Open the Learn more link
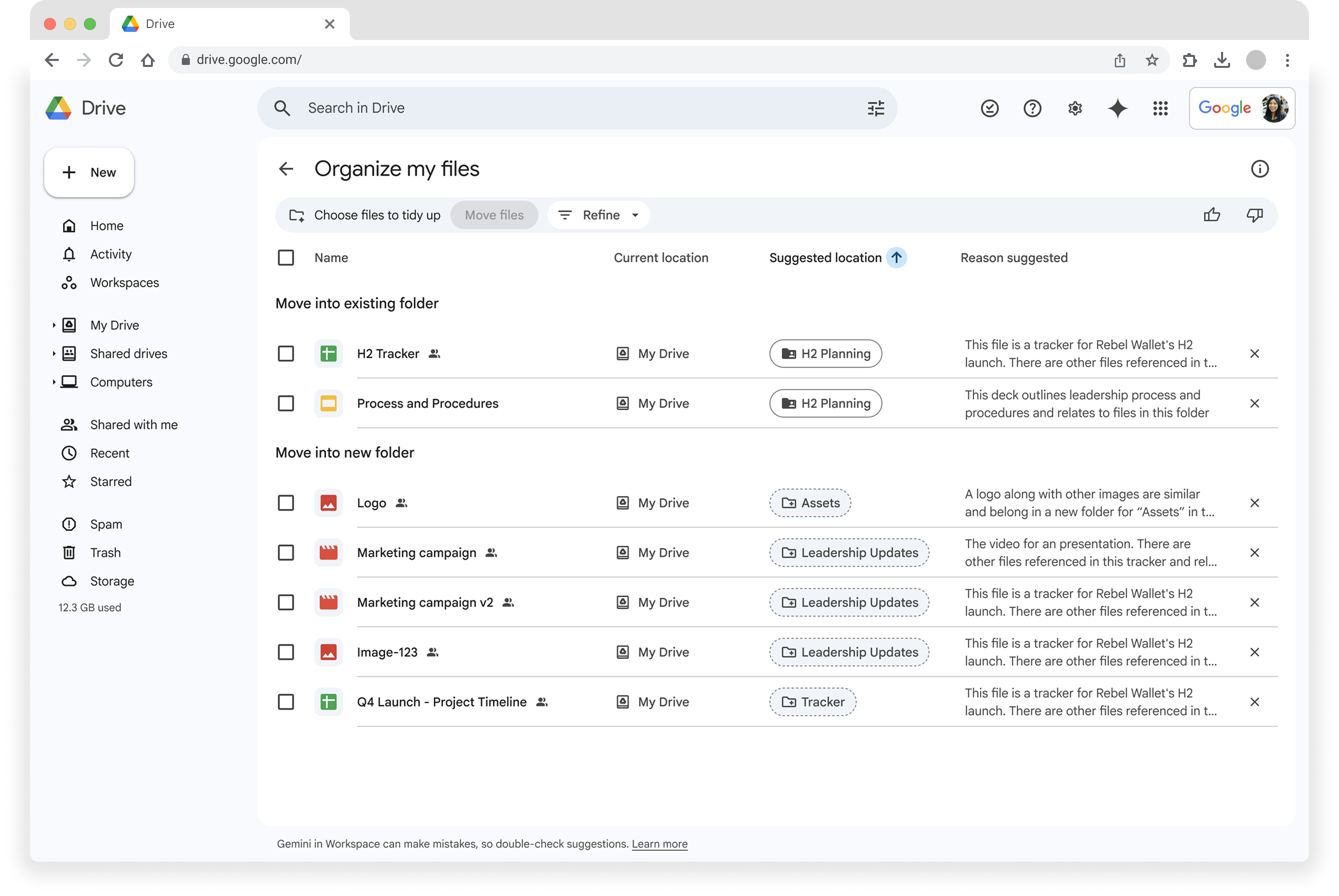1339x896 pixels. tap(660, 844)
